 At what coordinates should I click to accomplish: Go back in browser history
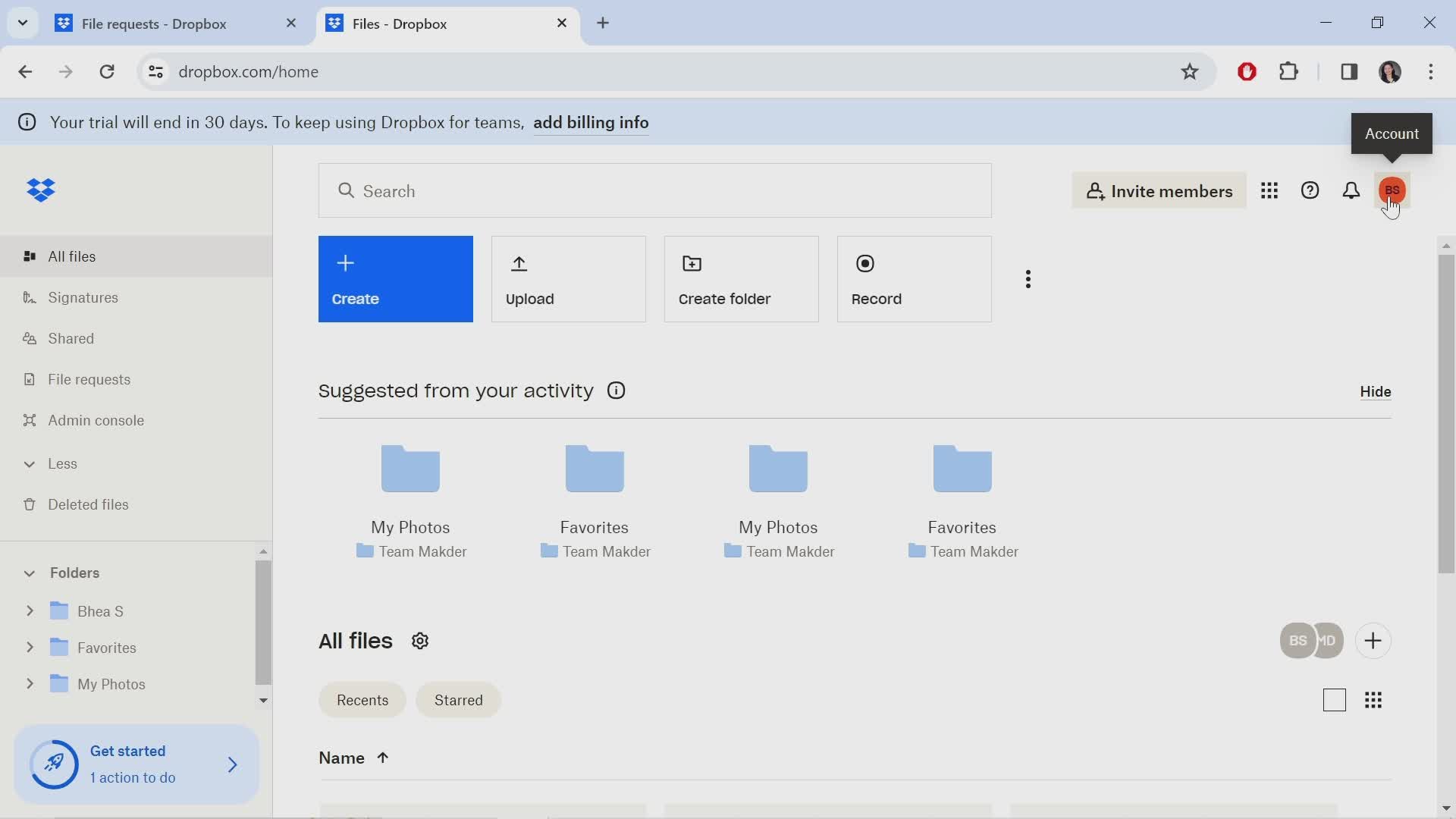tap(25, 72)
